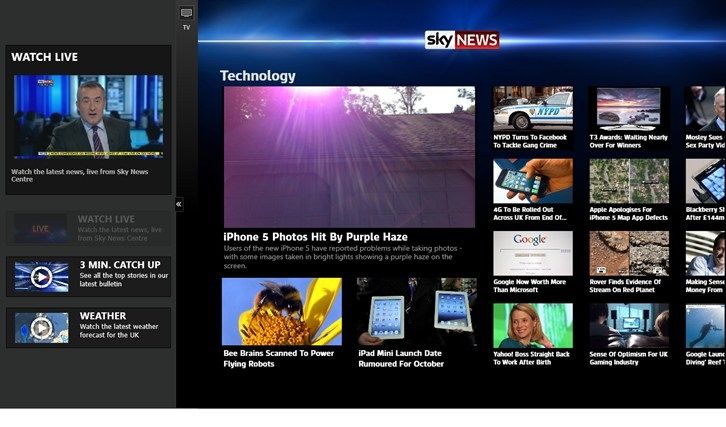
Task: Open the iPad Mini tablets thumbnail
Action: click(416, 312)
